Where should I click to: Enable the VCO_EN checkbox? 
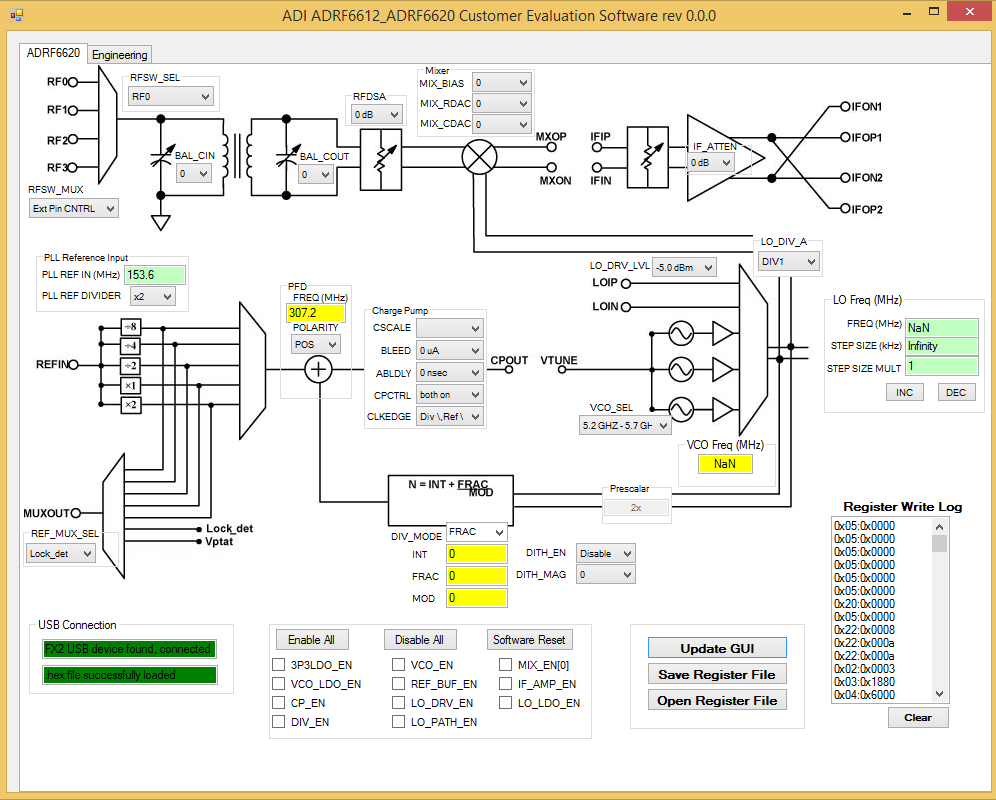click(x=398, y=665)
